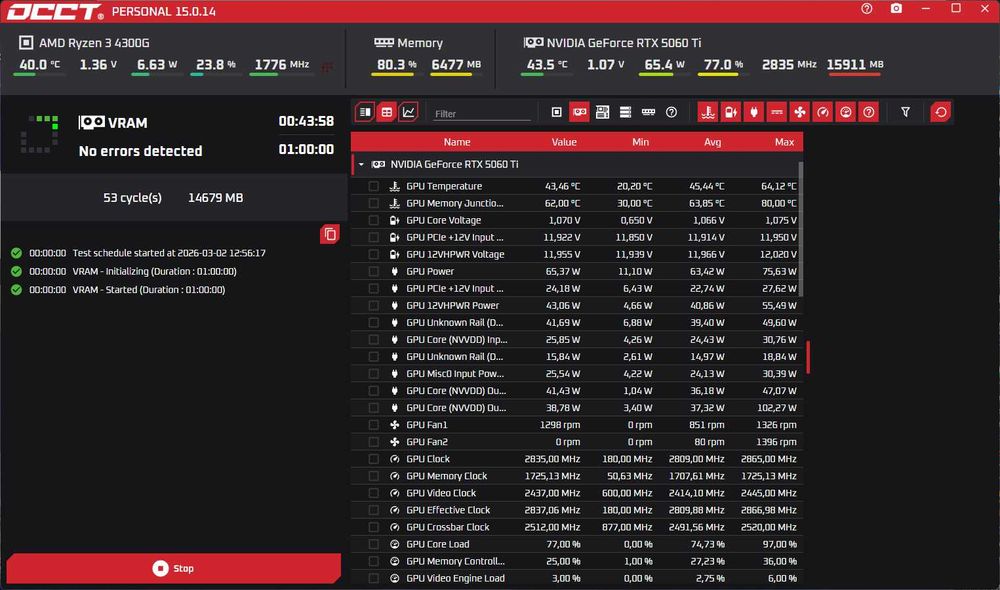Check the GPU Memory Clock checkbox

point(374,476)
